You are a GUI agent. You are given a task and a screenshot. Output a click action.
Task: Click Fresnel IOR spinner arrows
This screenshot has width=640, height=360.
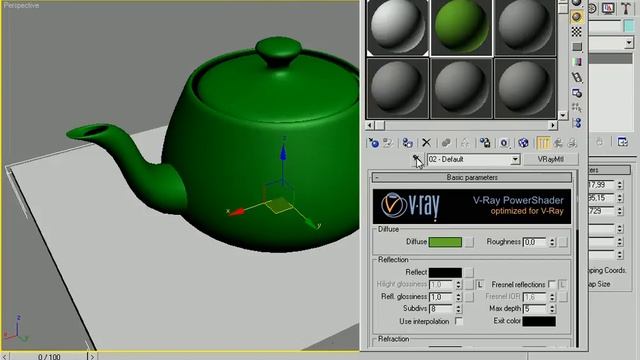pos(552,297)
